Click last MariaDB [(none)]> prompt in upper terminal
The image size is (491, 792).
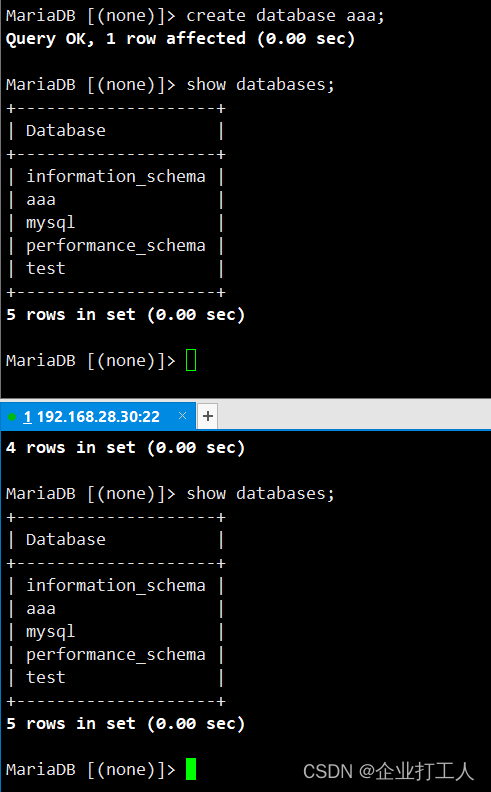click(x=91, y=361)
